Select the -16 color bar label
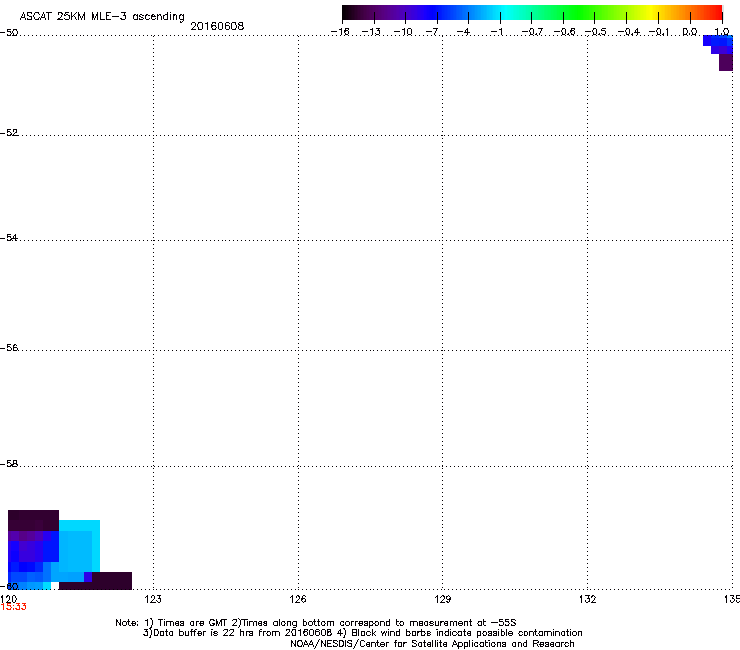The image size is (740, 650). [340, 32]
